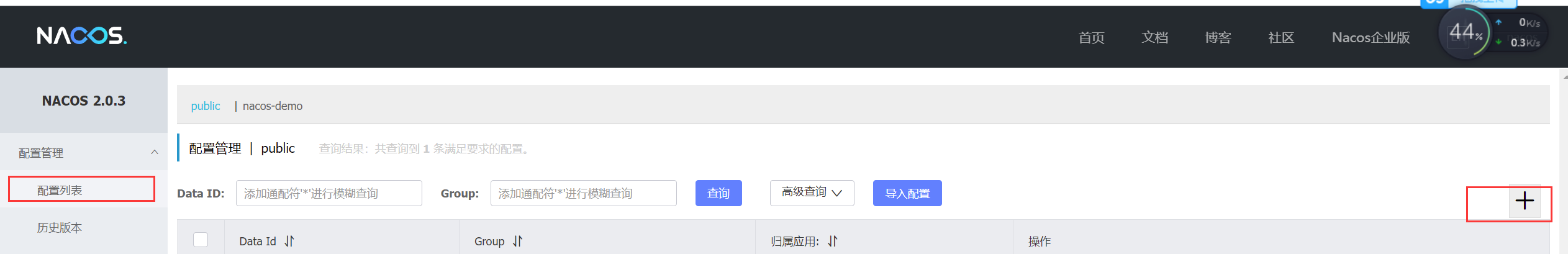Focus the Group search field
The image size is (1568, 254).
coord(584,193)
